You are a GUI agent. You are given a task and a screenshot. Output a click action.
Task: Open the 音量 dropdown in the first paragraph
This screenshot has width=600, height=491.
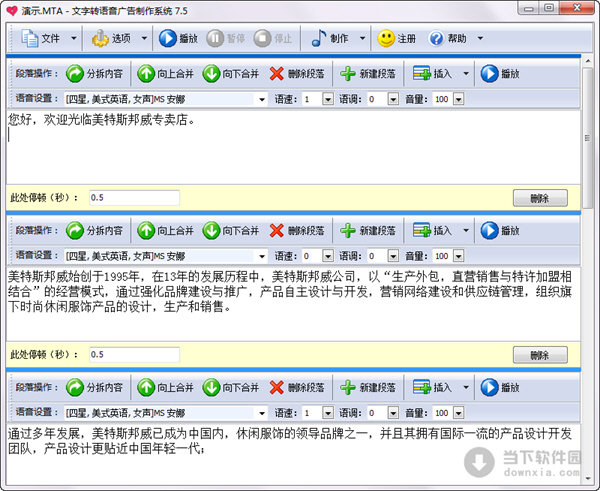(458, 99)
